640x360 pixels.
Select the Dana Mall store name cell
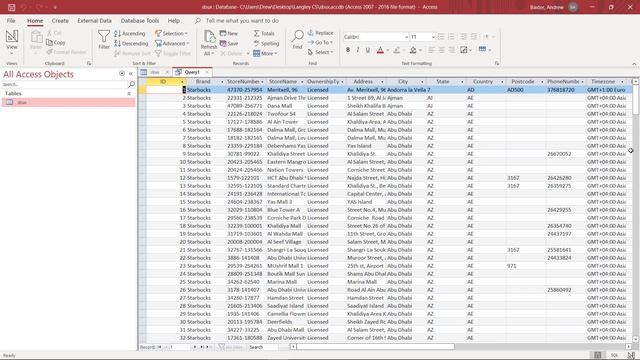(286, 106)
